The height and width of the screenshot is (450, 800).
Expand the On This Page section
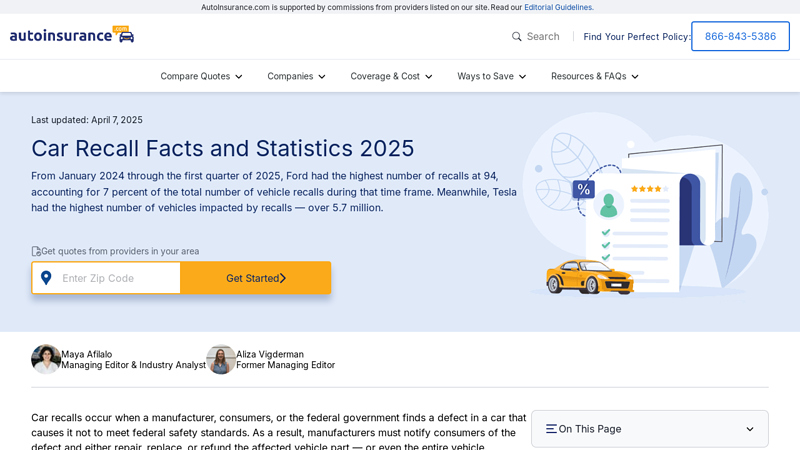tap(649, 429)
